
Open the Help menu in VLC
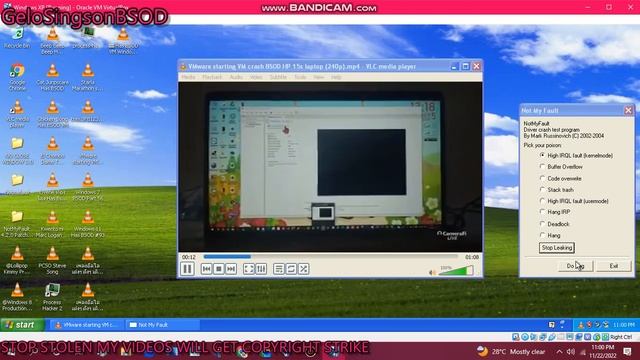(x=336, y=77)
